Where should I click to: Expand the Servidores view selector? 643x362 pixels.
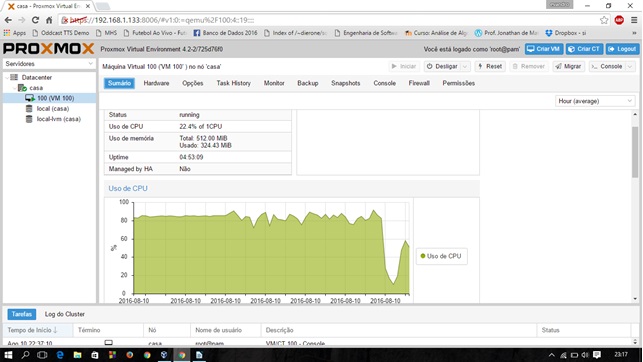click(49, 64)
